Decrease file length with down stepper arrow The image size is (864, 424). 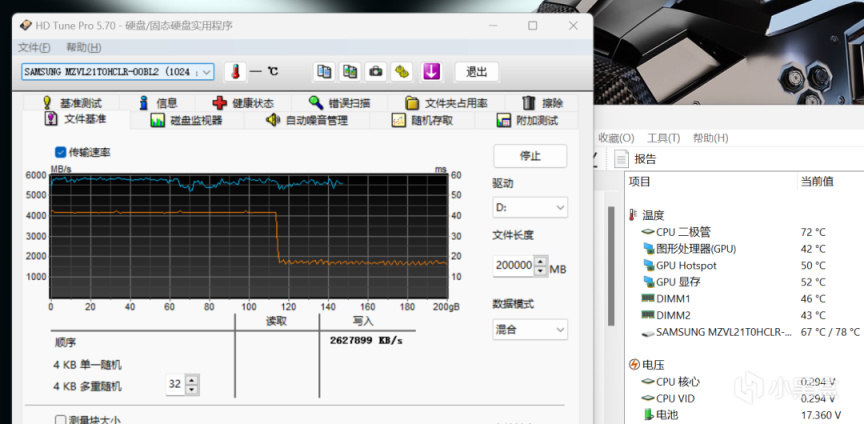click(x=541, y=271)
